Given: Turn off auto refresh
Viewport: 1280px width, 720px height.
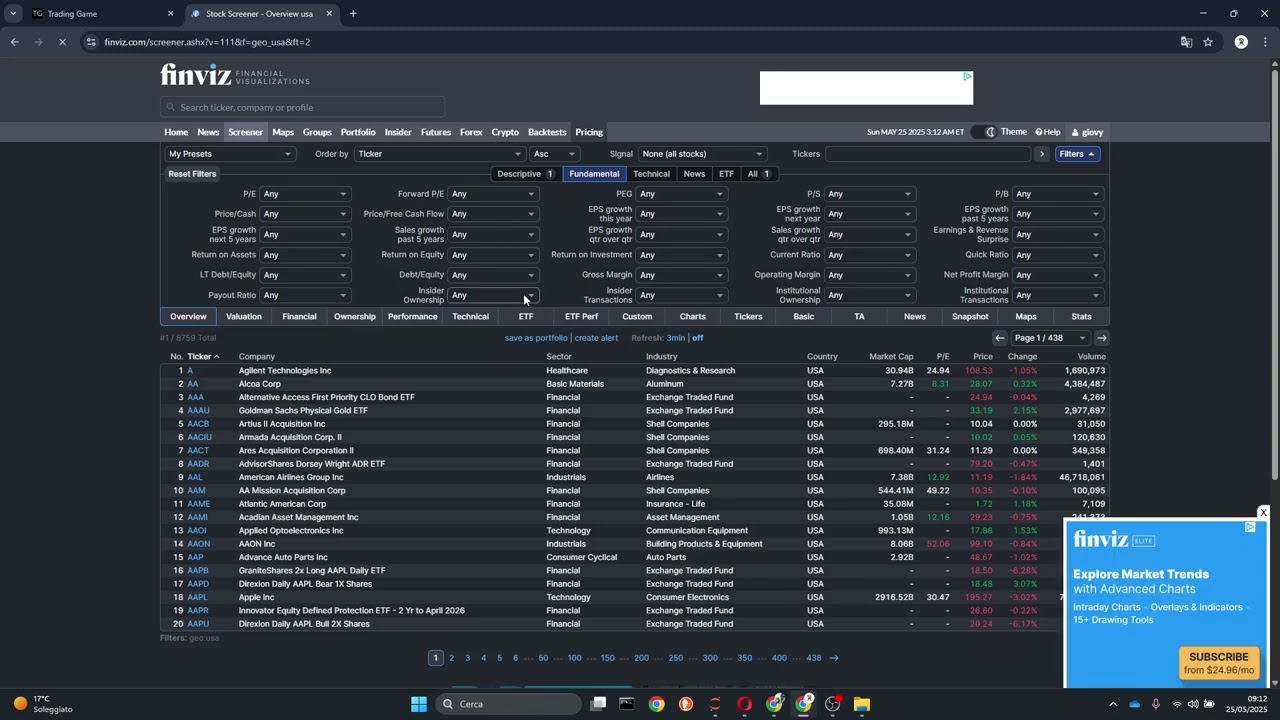Looking at the screenshot, I should (697, 338).
